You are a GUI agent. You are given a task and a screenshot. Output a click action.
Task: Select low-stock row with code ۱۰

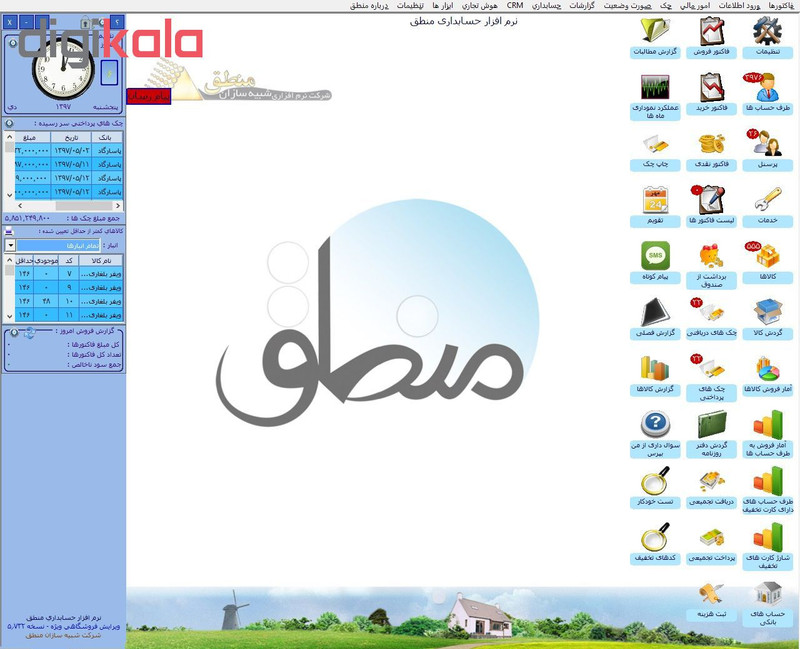tap(69, 302)
